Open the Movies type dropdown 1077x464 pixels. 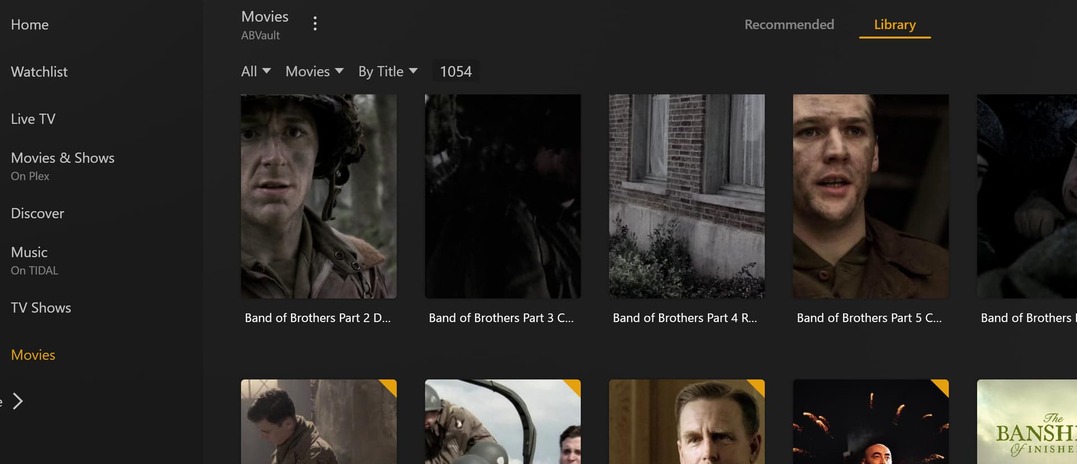click(315, 71)
